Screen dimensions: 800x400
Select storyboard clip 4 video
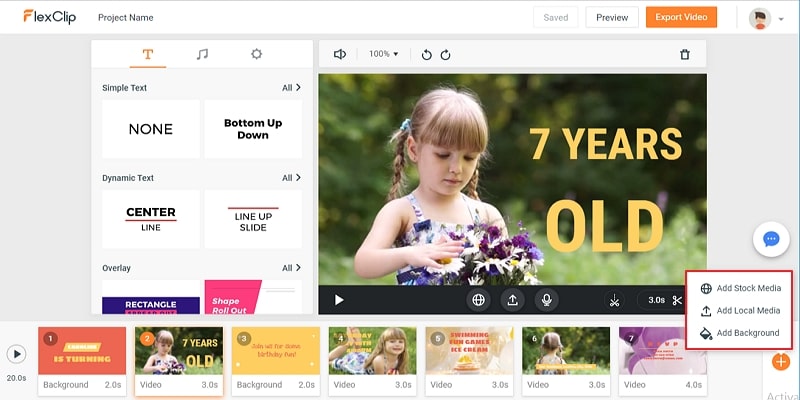click(372, 361)
